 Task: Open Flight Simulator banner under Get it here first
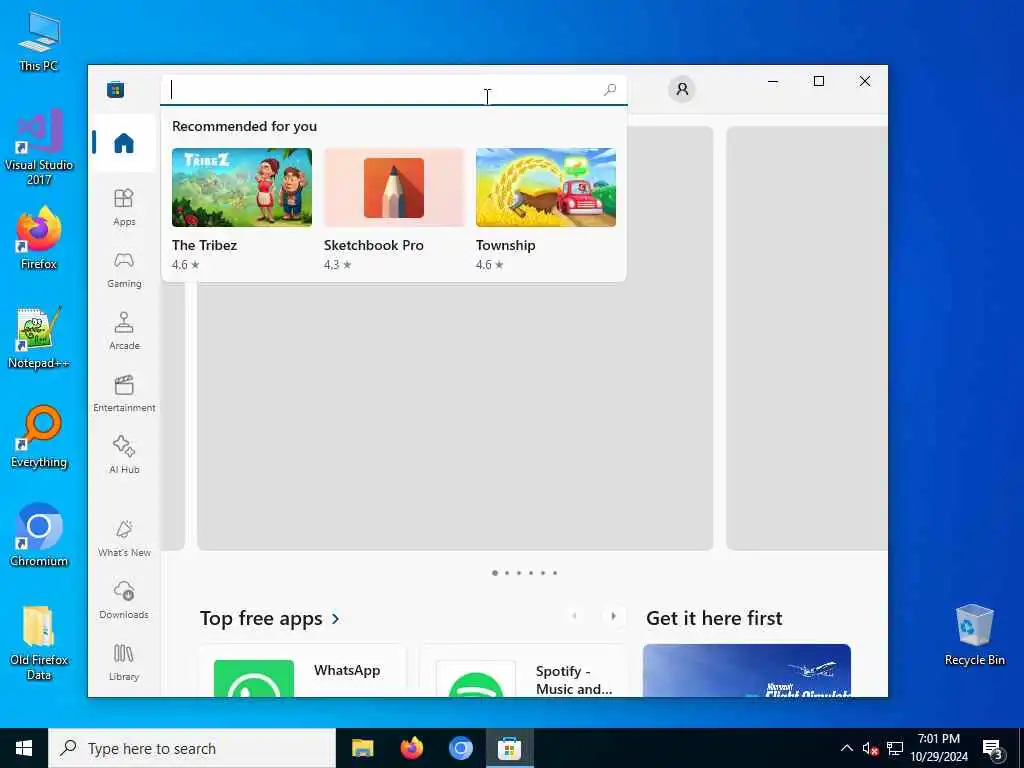point(746,671)
